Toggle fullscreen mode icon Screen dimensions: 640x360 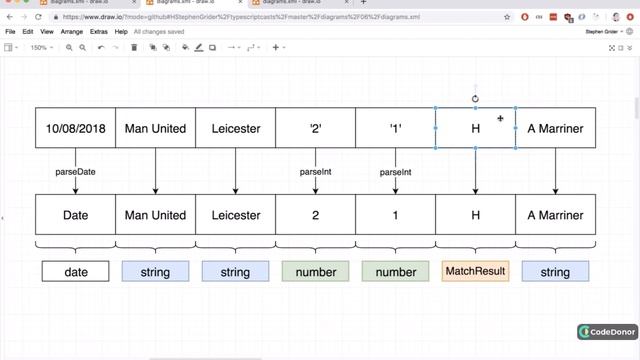[x=612, y=48]
